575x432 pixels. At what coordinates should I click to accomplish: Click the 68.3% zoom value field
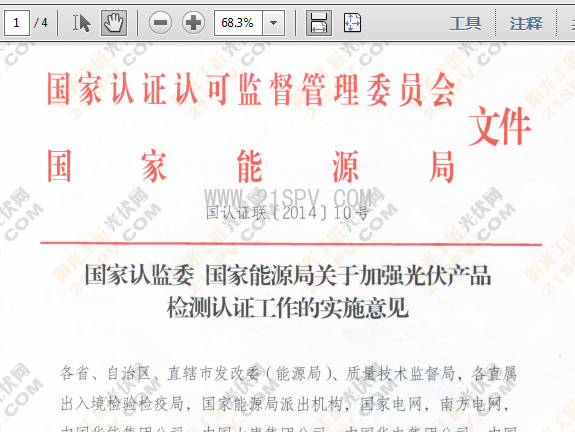click(238, 23)
